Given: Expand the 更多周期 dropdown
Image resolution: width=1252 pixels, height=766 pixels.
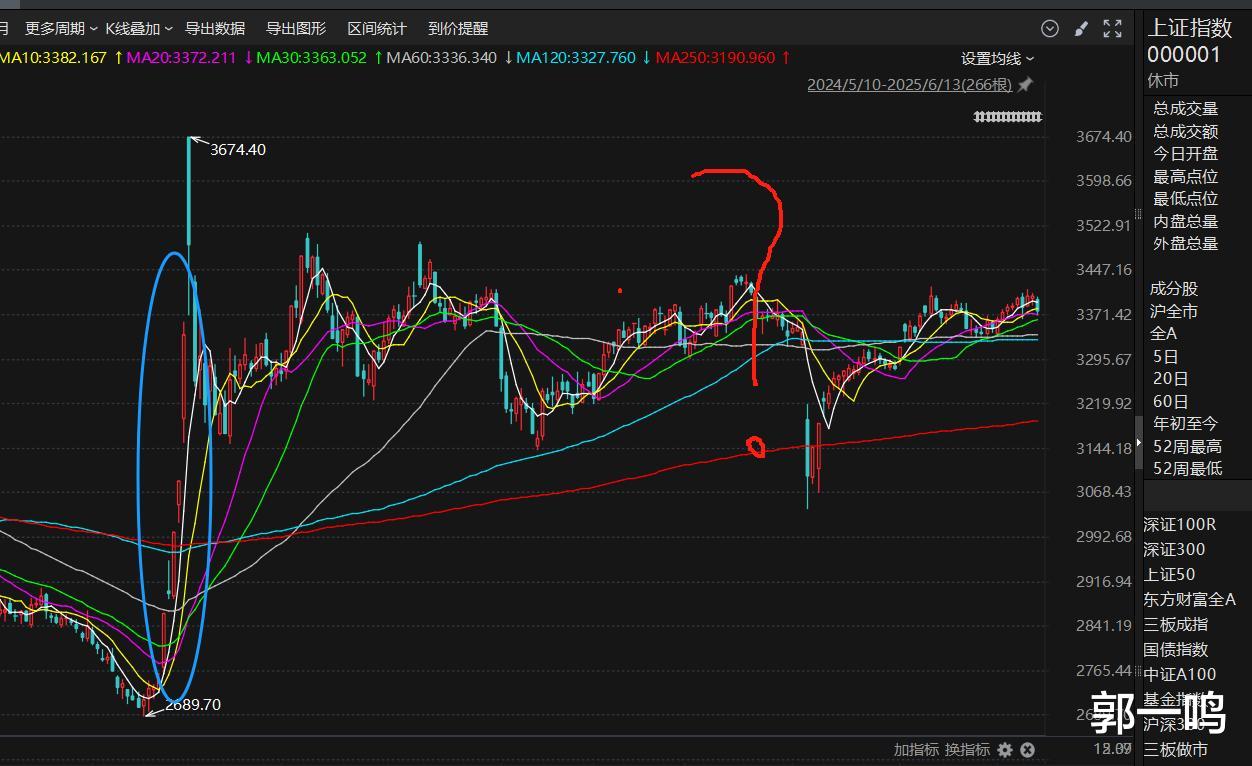Looking at the screenshot, I should click(x=61, y=29).
